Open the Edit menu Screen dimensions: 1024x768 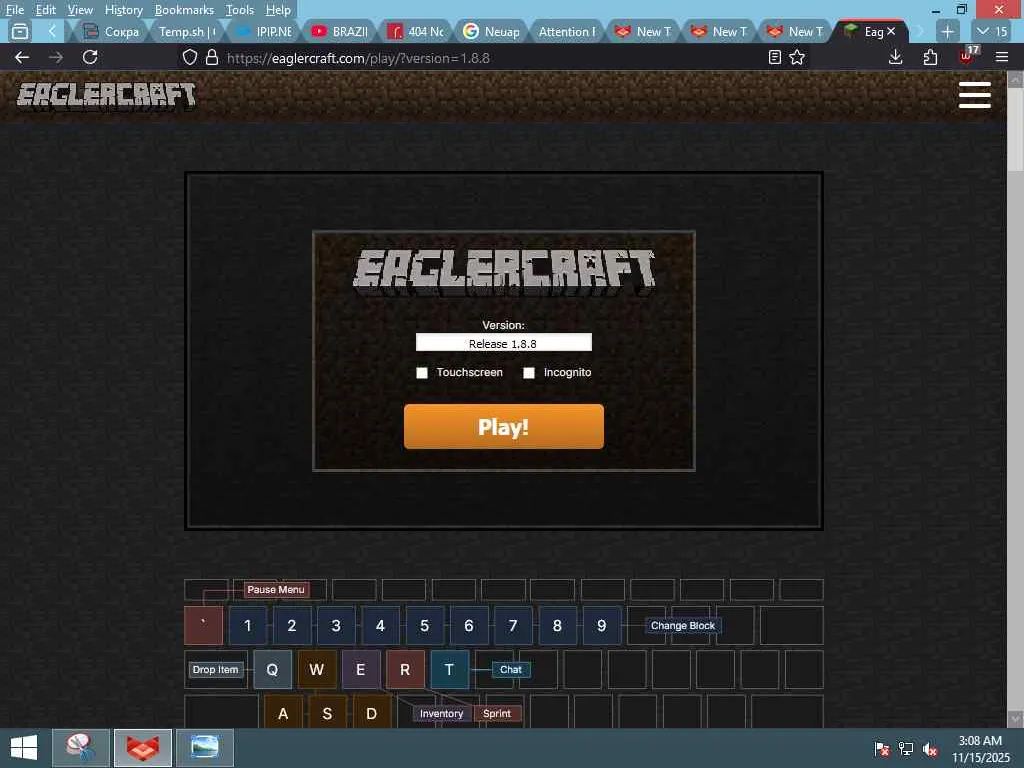45,10
